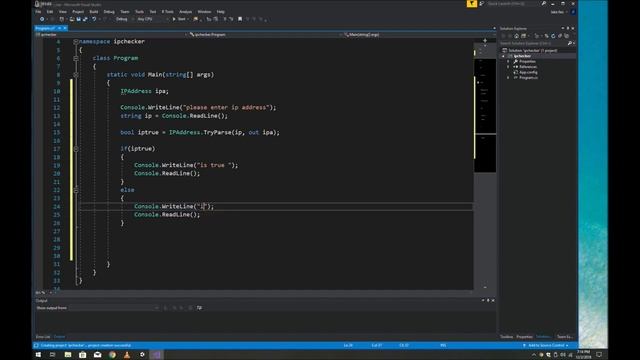Open the Debug menu
Image resolution: width=640 pixels, height=360 pixels.
(109, 12)
